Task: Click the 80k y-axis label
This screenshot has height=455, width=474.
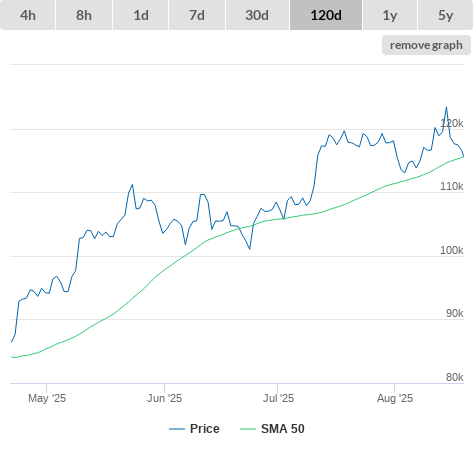Action: 455,377
